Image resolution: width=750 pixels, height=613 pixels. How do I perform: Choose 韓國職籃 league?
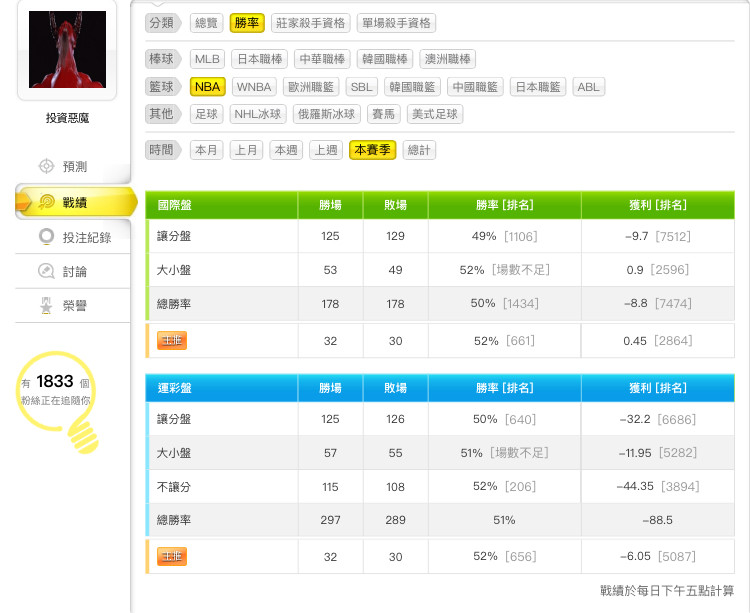coord(412,87)
